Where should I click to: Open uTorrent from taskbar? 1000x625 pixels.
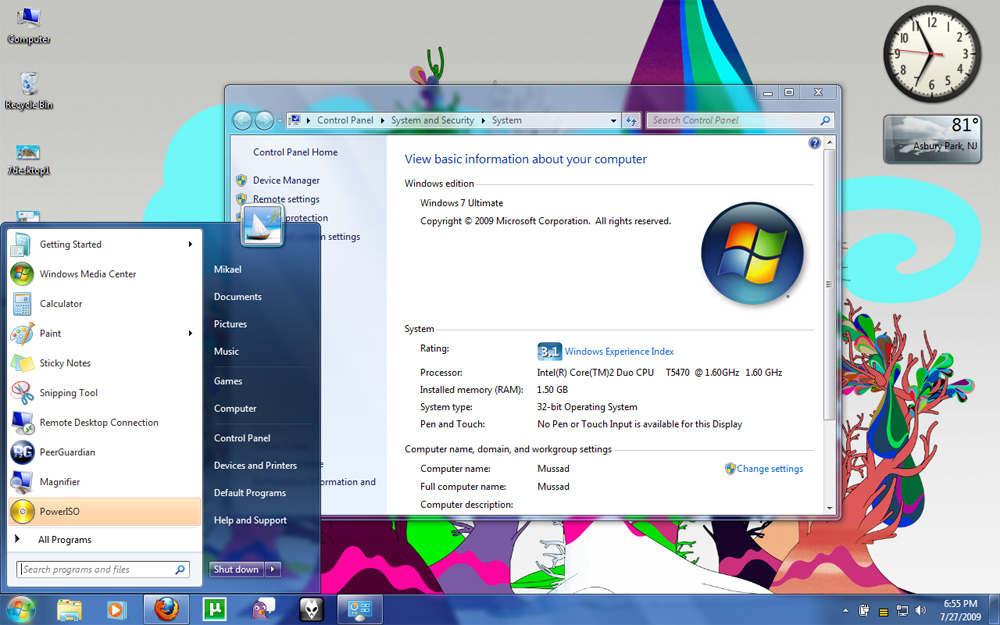click(214, 610)
